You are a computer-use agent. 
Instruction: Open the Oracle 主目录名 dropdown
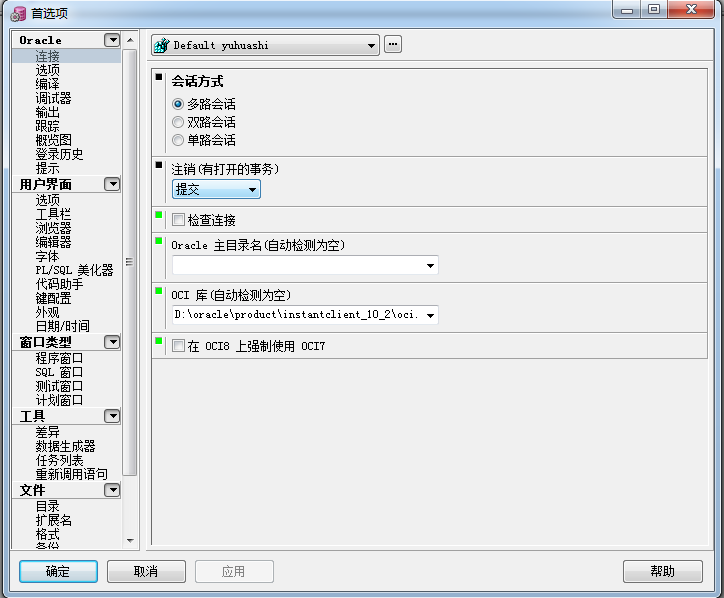coord(305,265)
